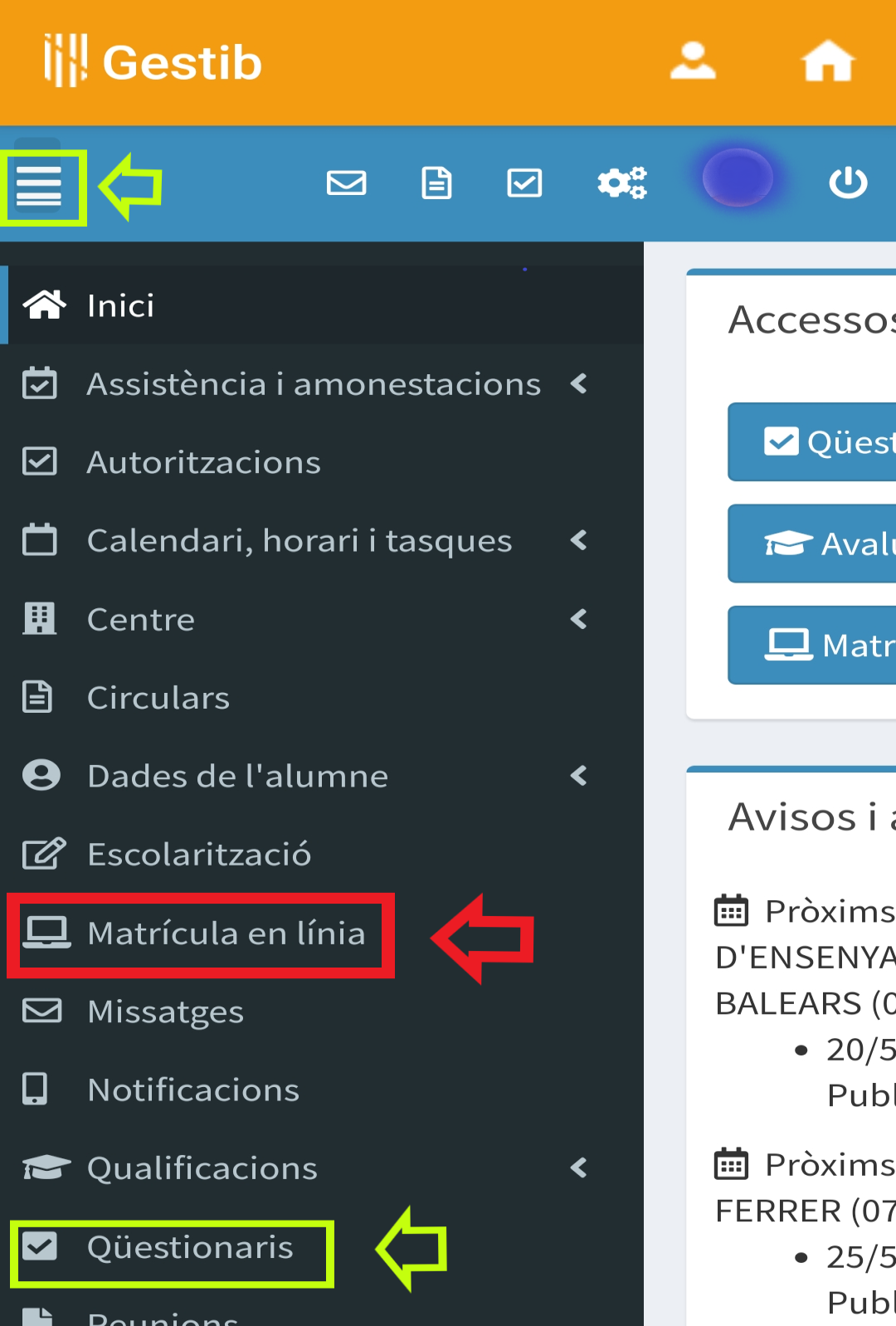Click the Matrícula quick access button
Screen dimensions: 896x1326
point(812,645)
